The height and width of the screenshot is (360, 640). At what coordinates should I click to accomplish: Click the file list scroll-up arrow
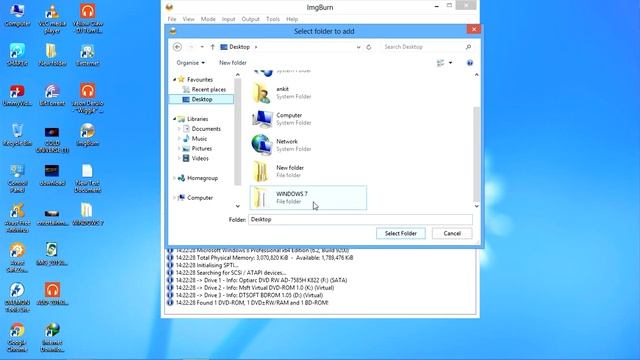(476, 75)
